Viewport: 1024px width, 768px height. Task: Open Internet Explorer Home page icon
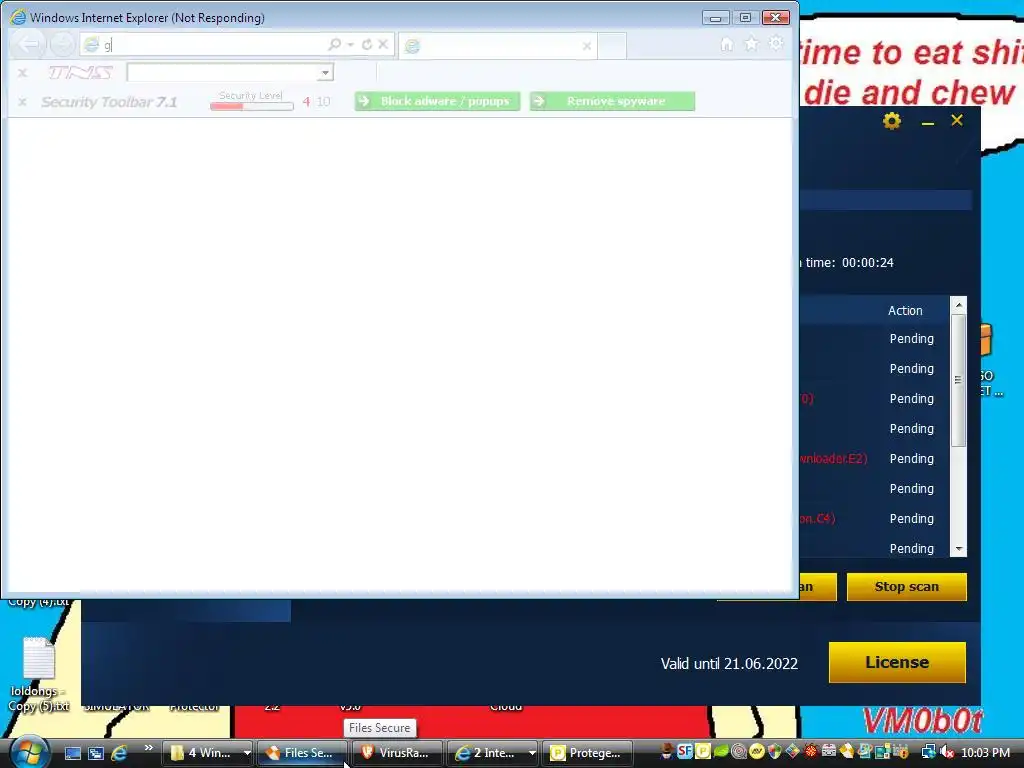click(x=726, y=44)
